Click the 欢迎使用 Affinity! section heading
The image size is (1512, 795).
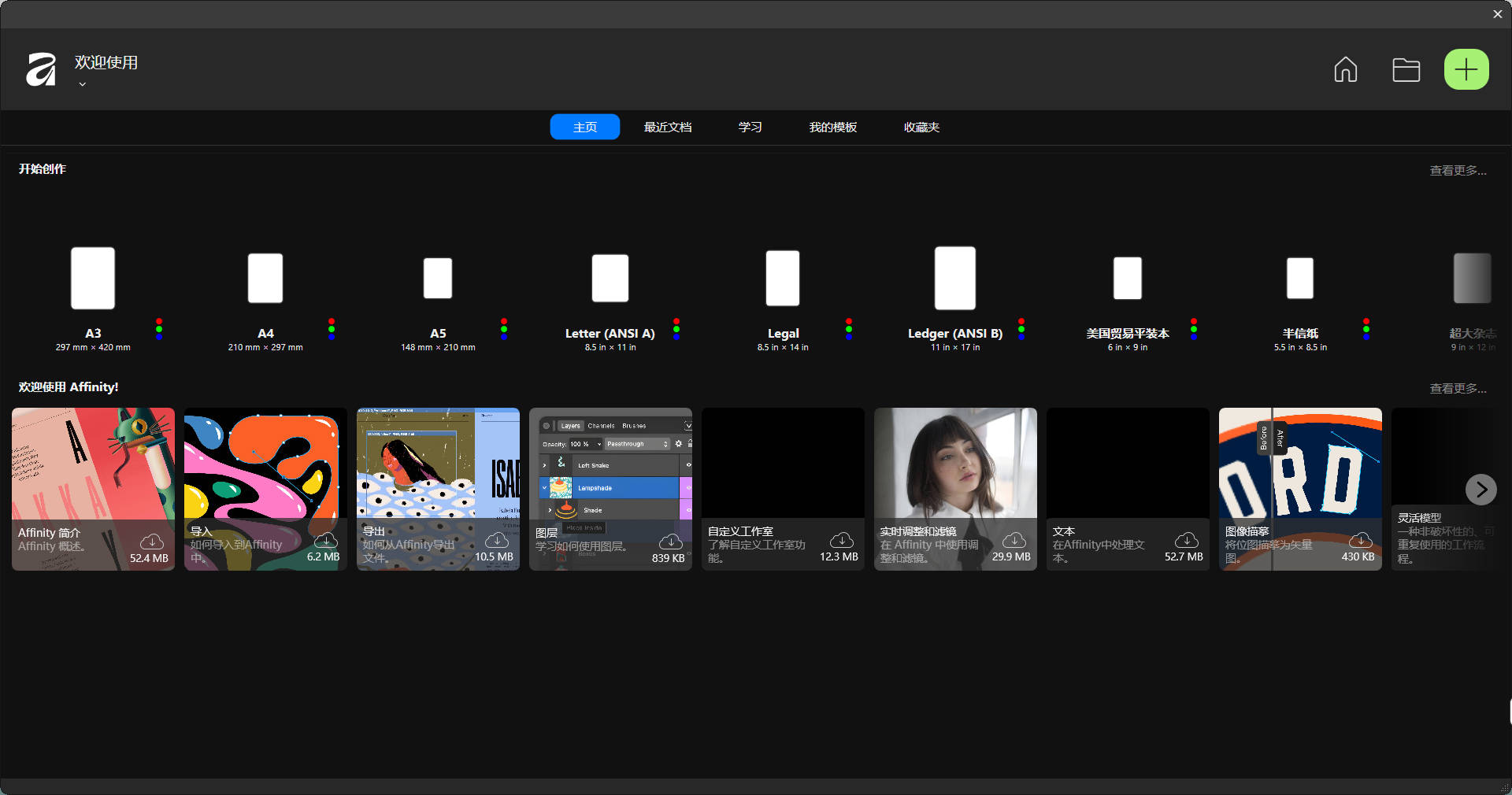pos(69,387)
